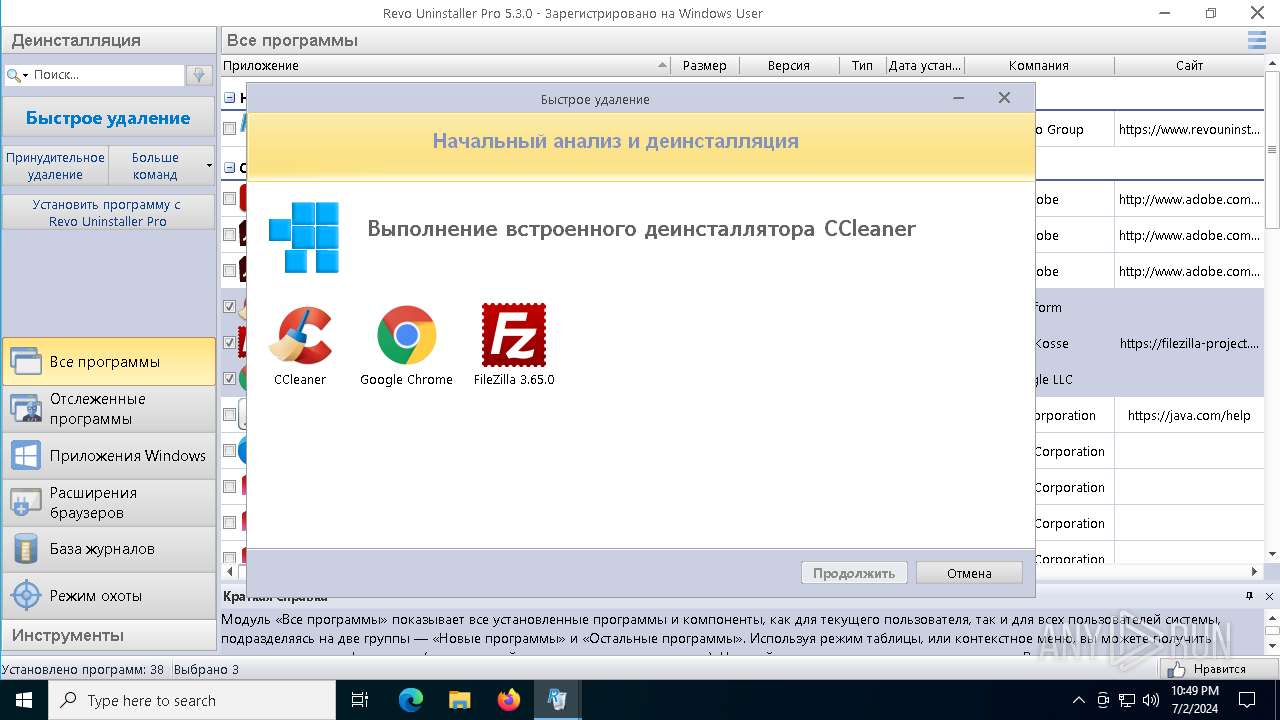Tick the checkbox in the java.com row
The height and width of the screenshot is (720, 1280).
(230, 415)
